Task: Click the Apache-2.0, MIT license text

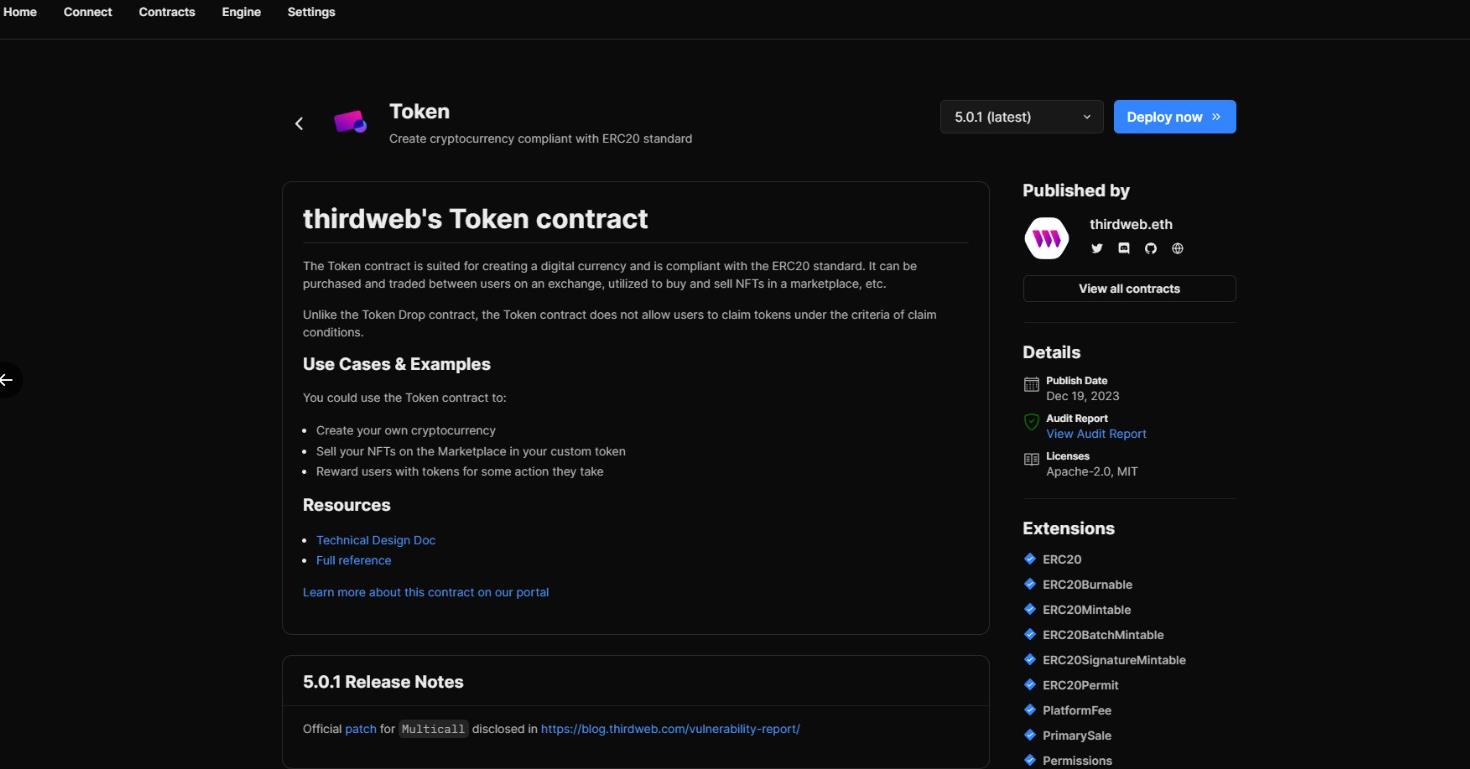Action: point(1092,471)
